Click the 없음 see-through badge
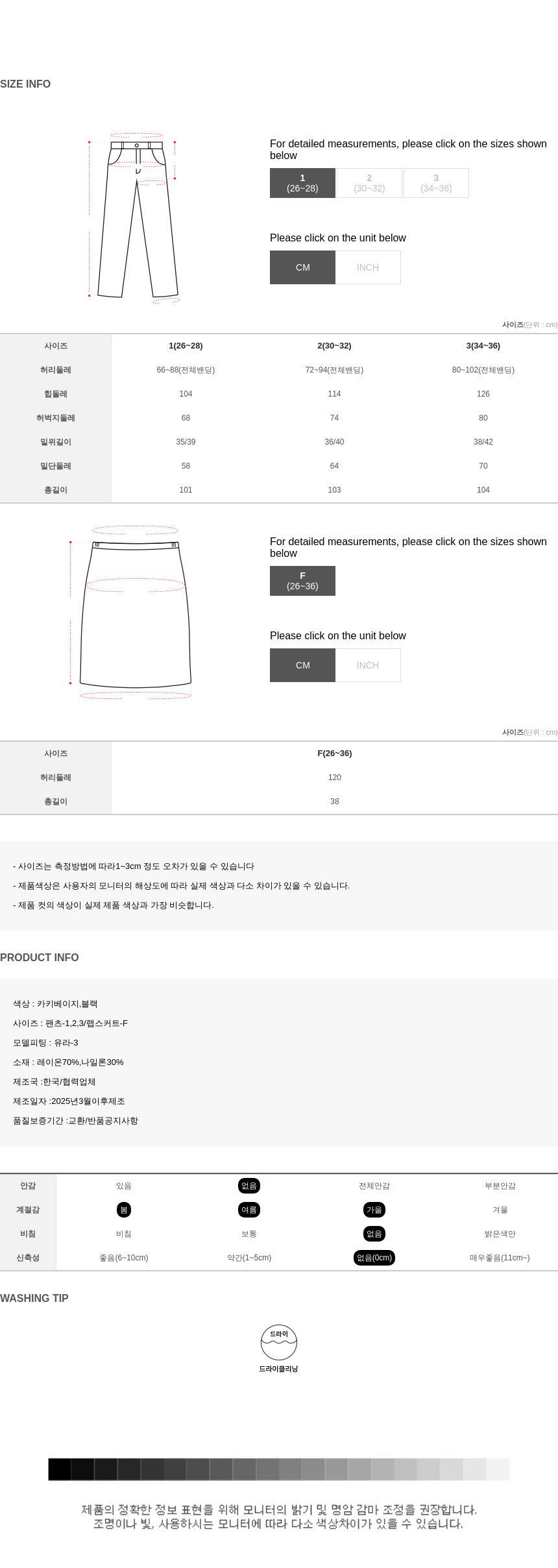This screenshot has width=558, height=1568. pos(374,1234)
